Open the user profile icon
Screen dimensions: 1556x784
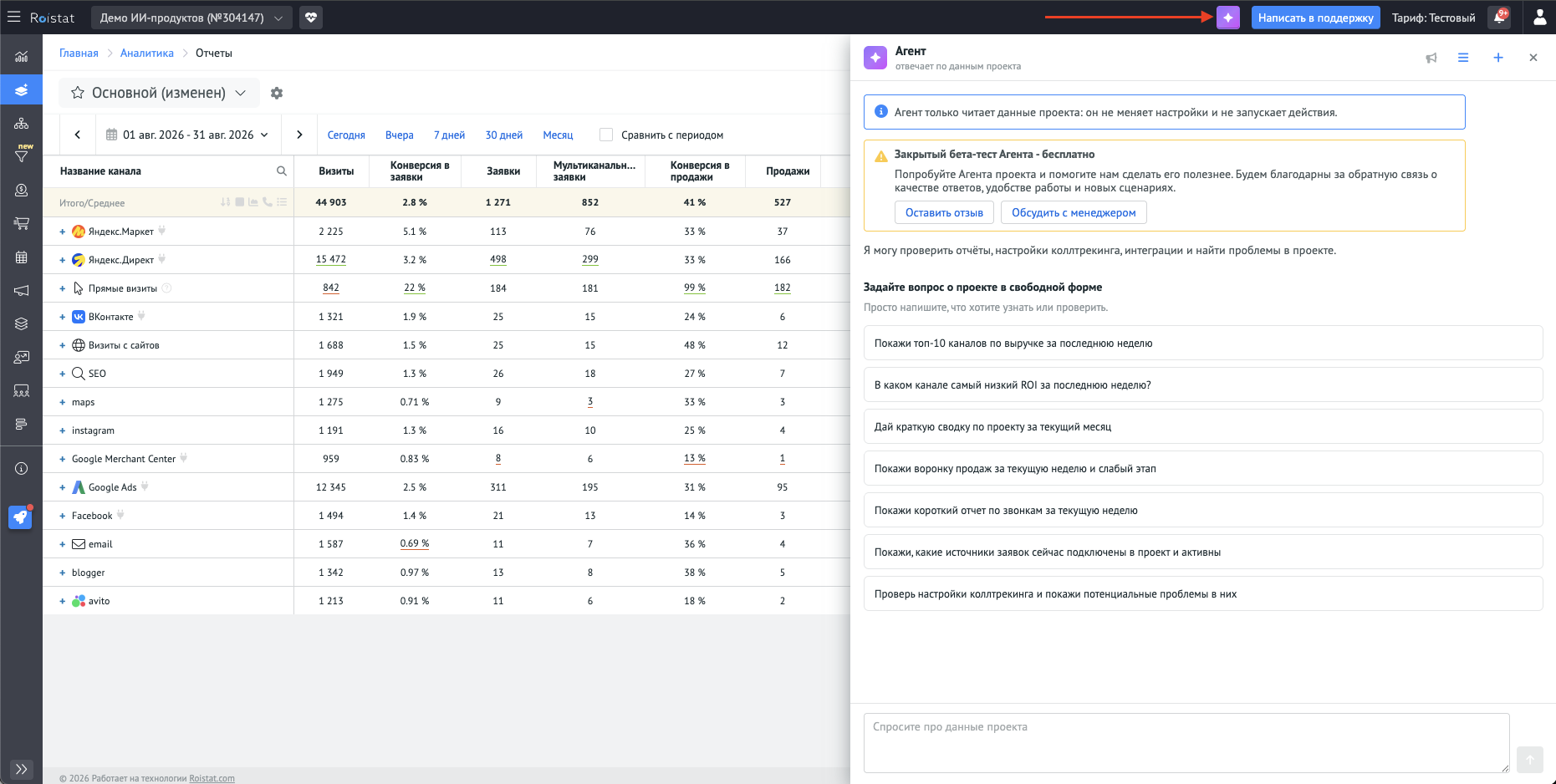[1539, 18]
